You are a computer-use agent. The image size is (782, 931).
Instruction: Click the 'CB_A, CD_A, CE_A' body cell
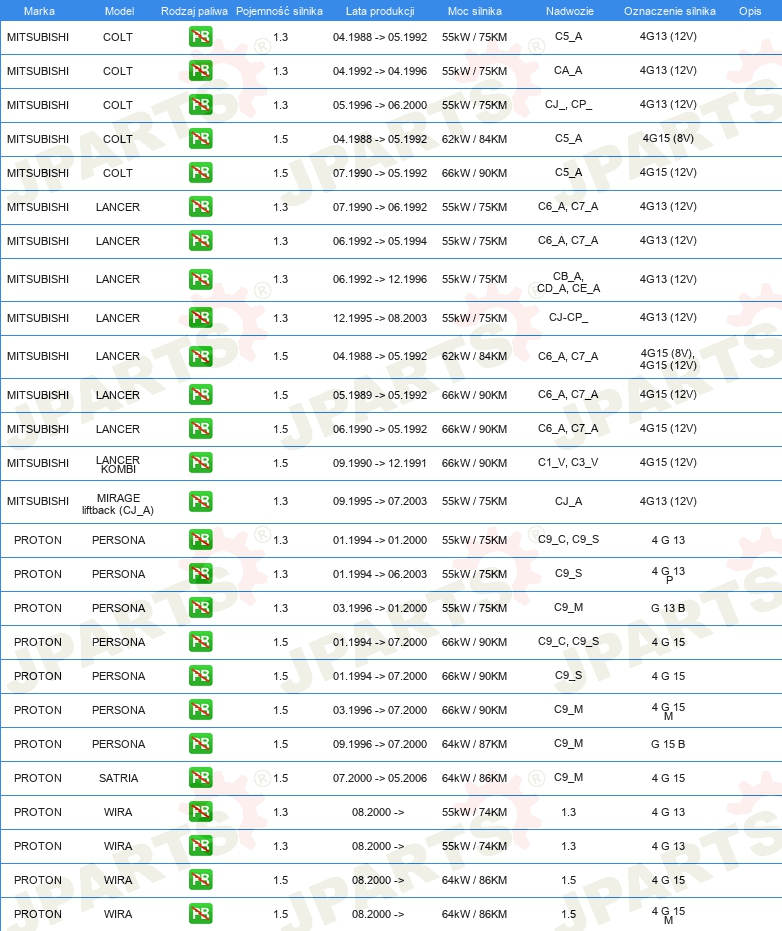(x=568, y=282)
